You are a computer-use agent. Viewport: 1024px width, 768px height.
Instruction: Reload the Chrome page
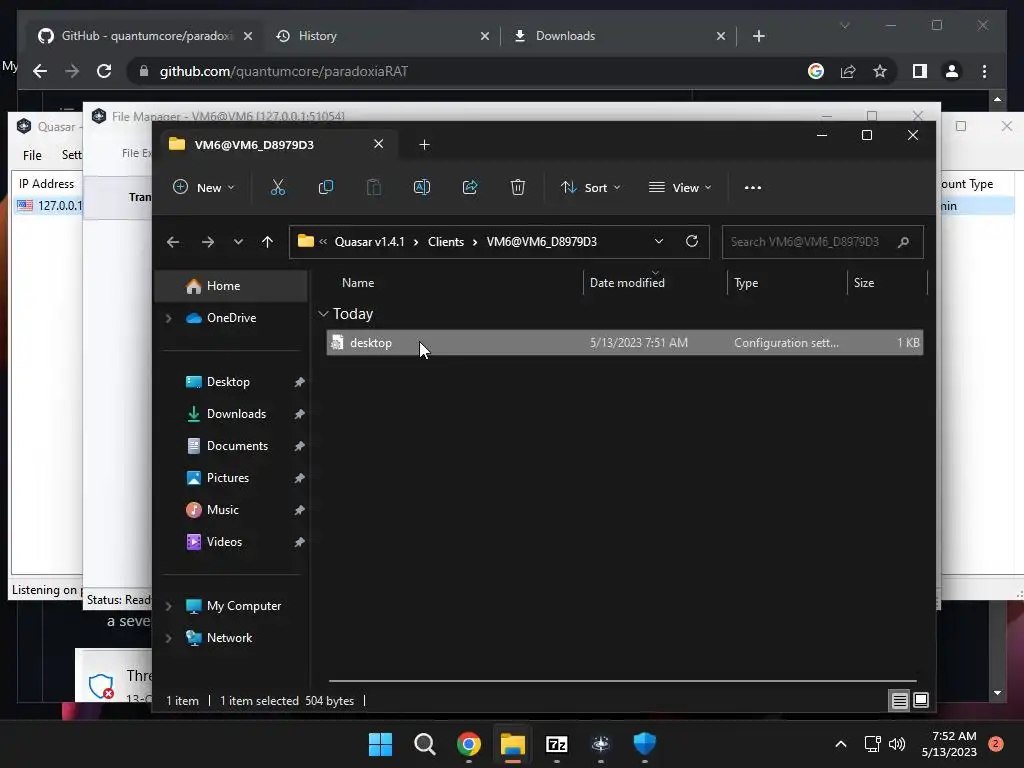click(104, 71)
